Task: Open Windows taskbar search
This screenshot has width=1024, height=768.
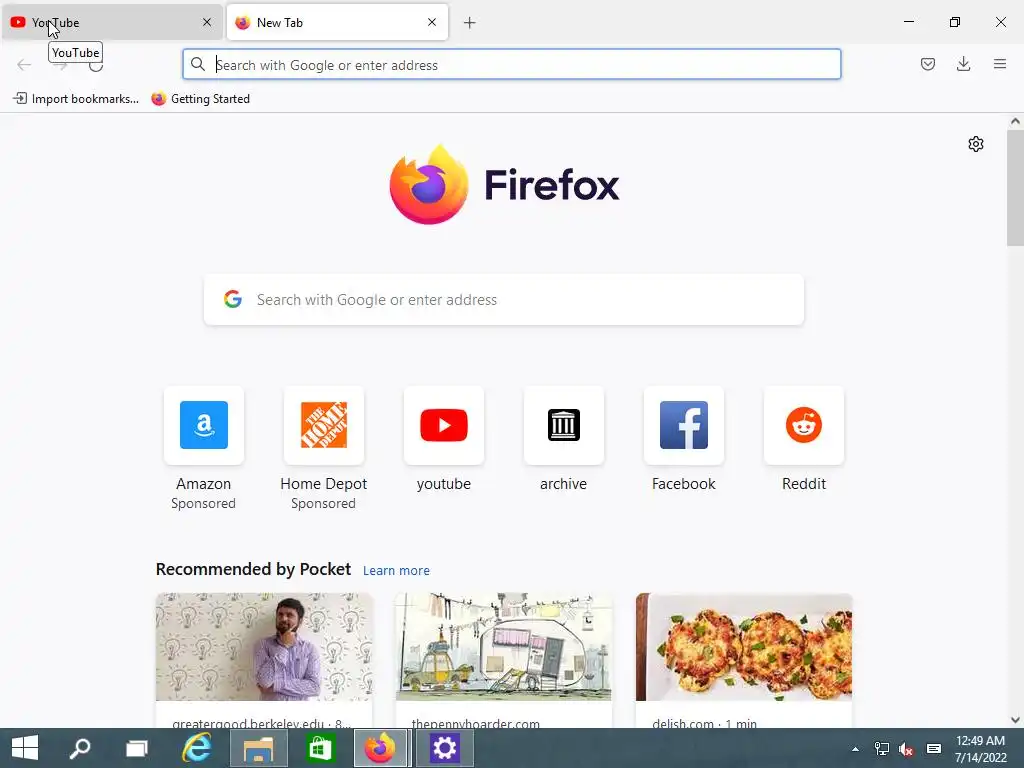Action: click(x=80, y=748)
